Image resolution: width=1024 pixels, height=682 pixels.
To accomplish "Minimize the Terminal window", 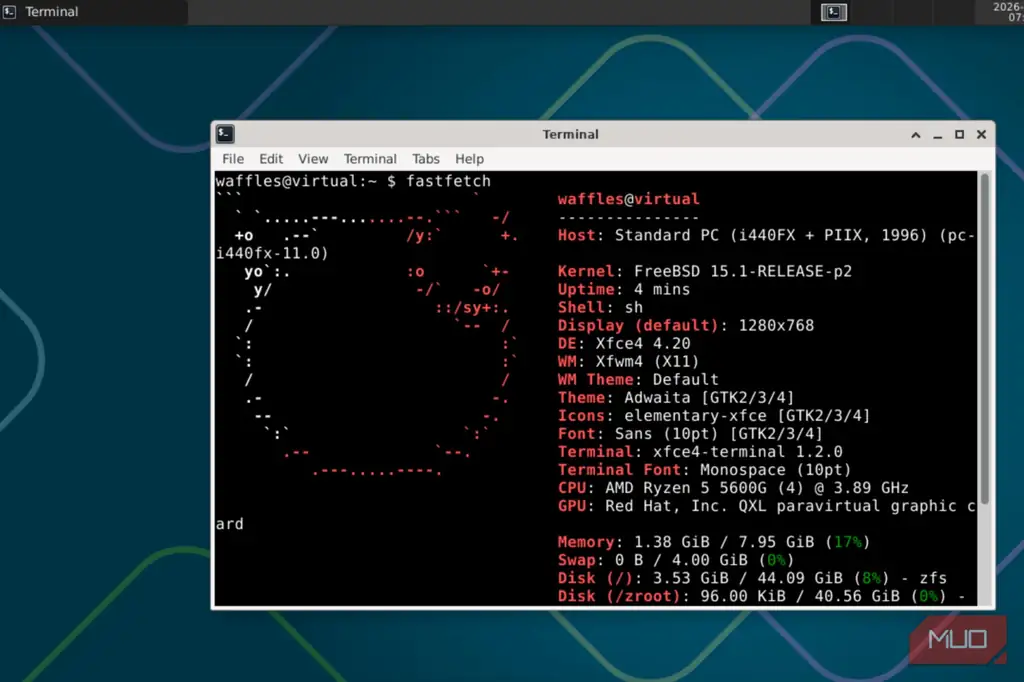I will (937, 135).
